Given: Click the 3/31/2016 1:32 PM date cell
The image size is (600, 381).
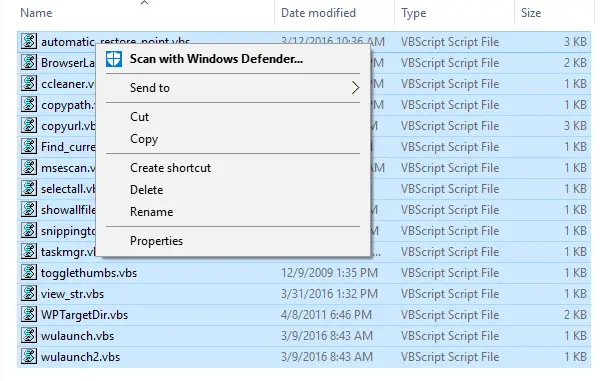Looking at the screenshot, I should pyautogui.click(x=329, y=294).
